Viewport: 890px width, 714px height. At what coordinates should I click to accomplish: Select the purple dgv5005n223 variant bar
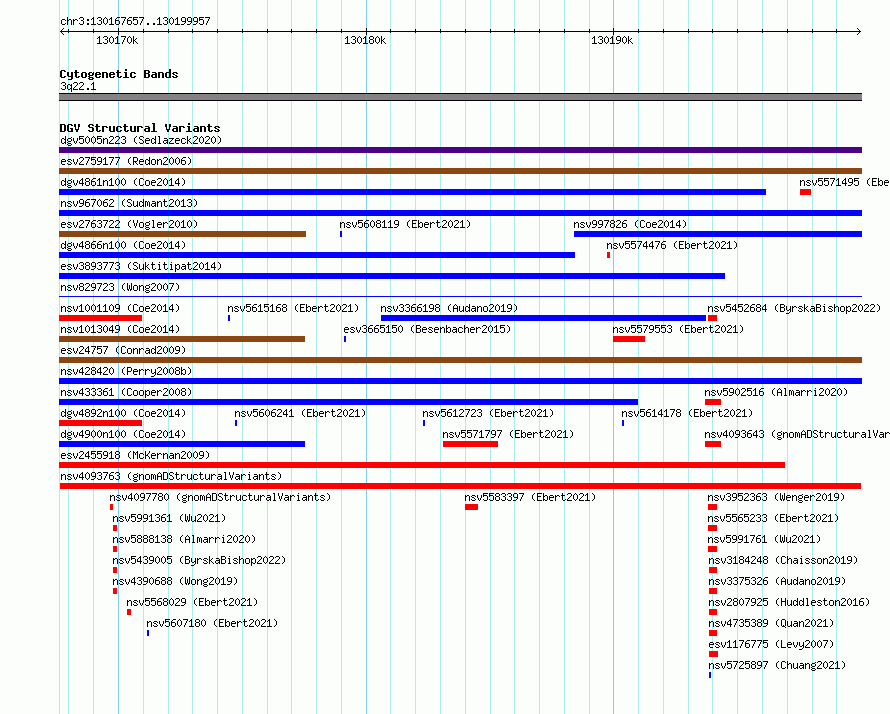[460, 150]
